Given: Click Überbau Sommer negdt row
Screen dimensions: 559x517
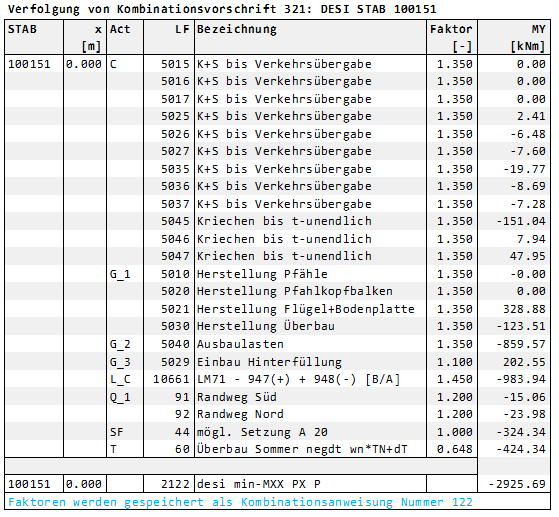Looking at the screenshot, I should [x=277, y=449].
